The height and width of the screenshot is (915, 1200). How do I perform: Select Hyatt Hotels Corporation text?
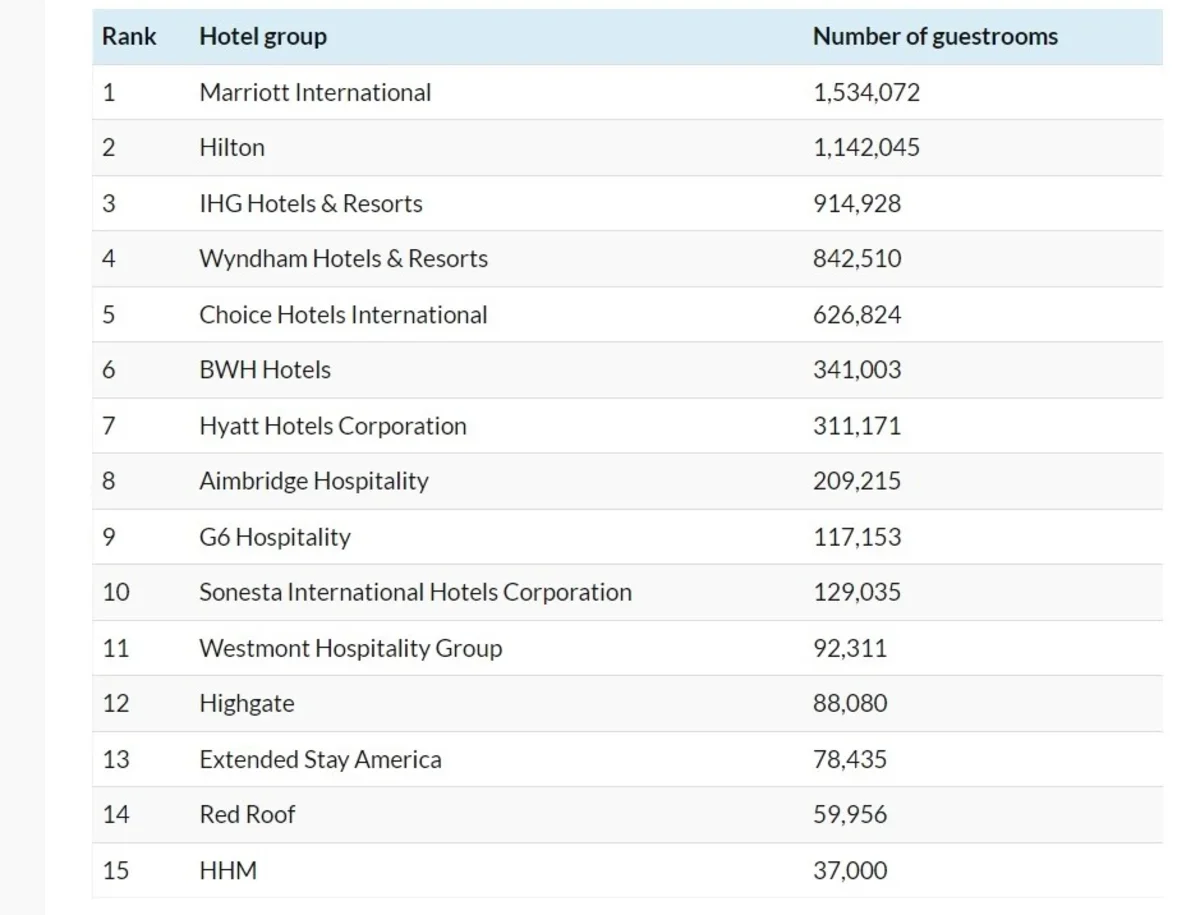click(x=332, y=426)
